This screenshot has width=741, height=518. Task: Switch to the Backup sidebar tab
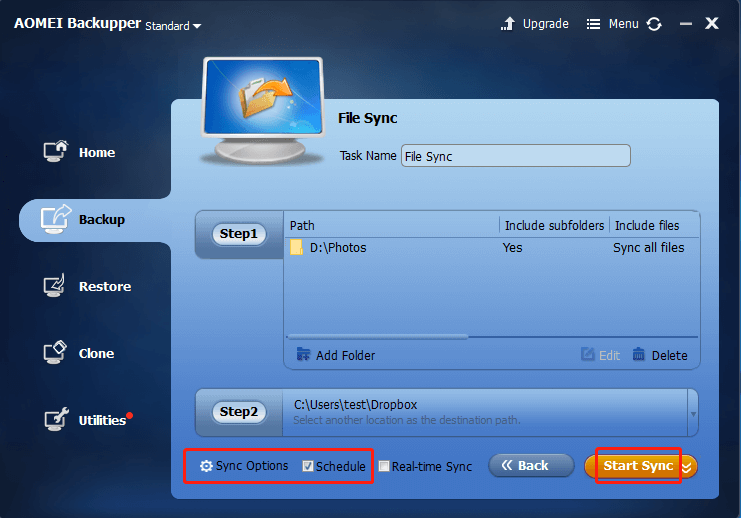tap(95, 220)
